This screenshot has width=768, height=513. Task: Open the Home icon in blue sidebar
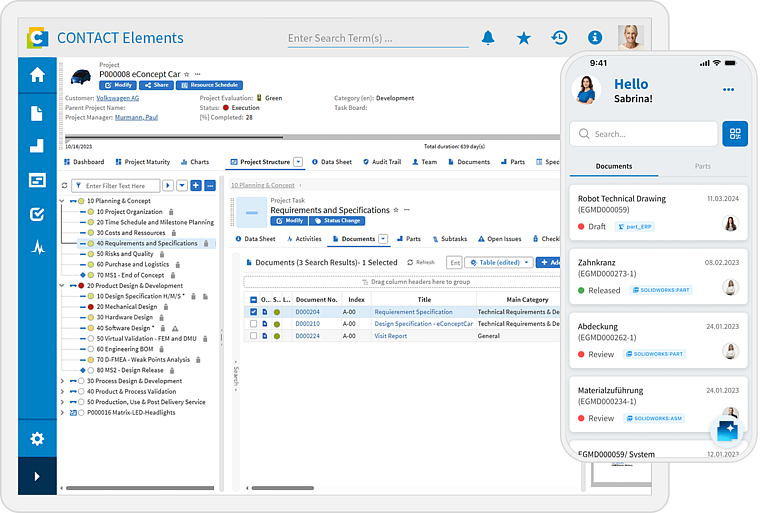37,75
